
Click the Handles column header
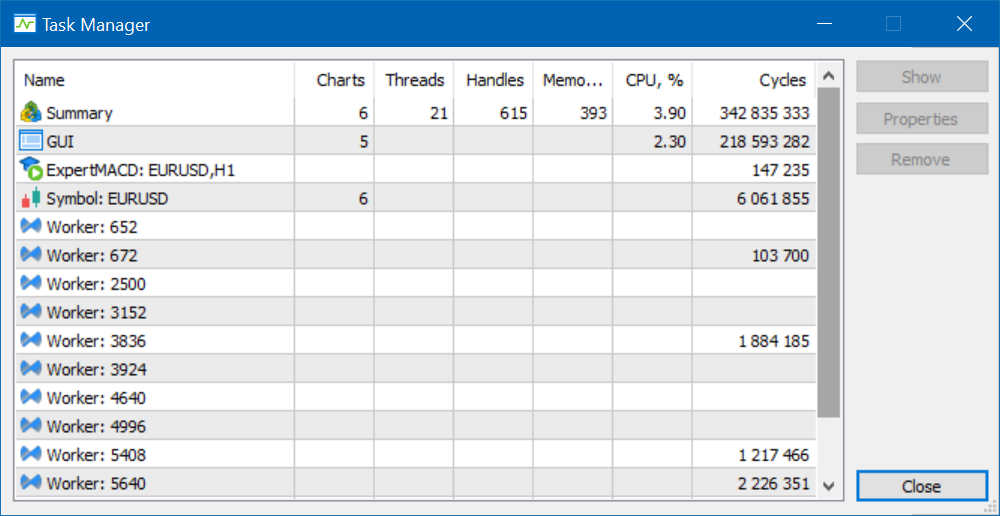[494, 80]
